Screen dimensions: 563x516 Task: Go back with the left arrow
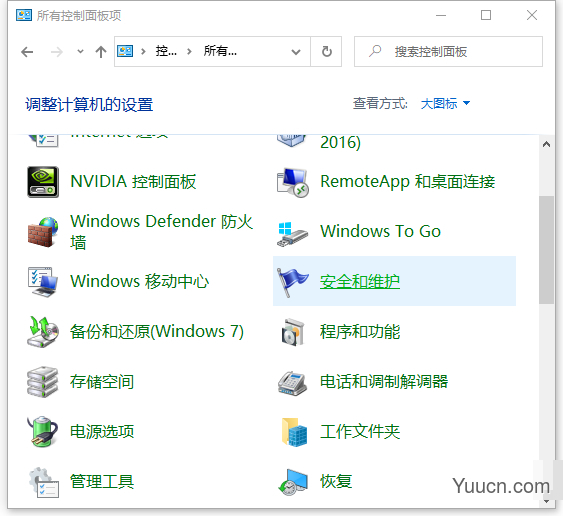[27, 52]
